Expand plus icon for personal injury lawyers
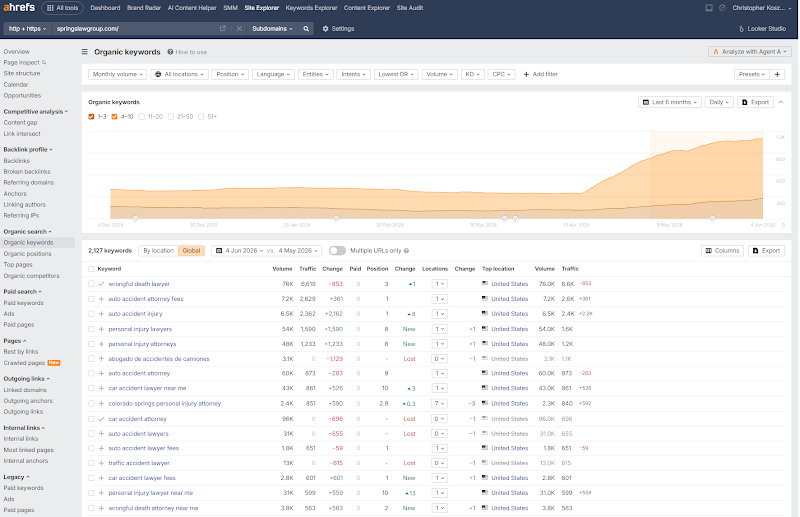Screen dimensions: 800x517 point(102,329)
